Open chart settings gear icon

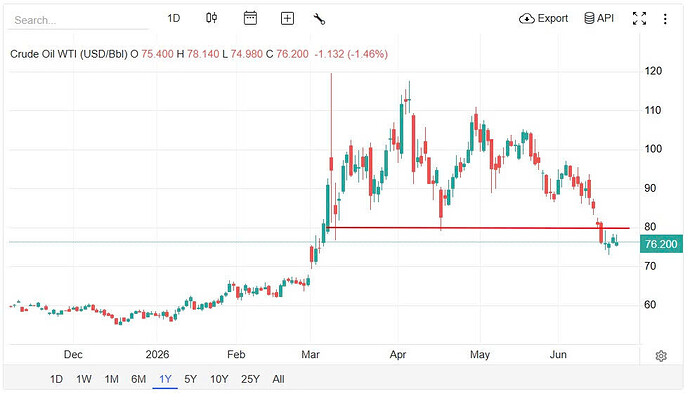tap(661, 356)
